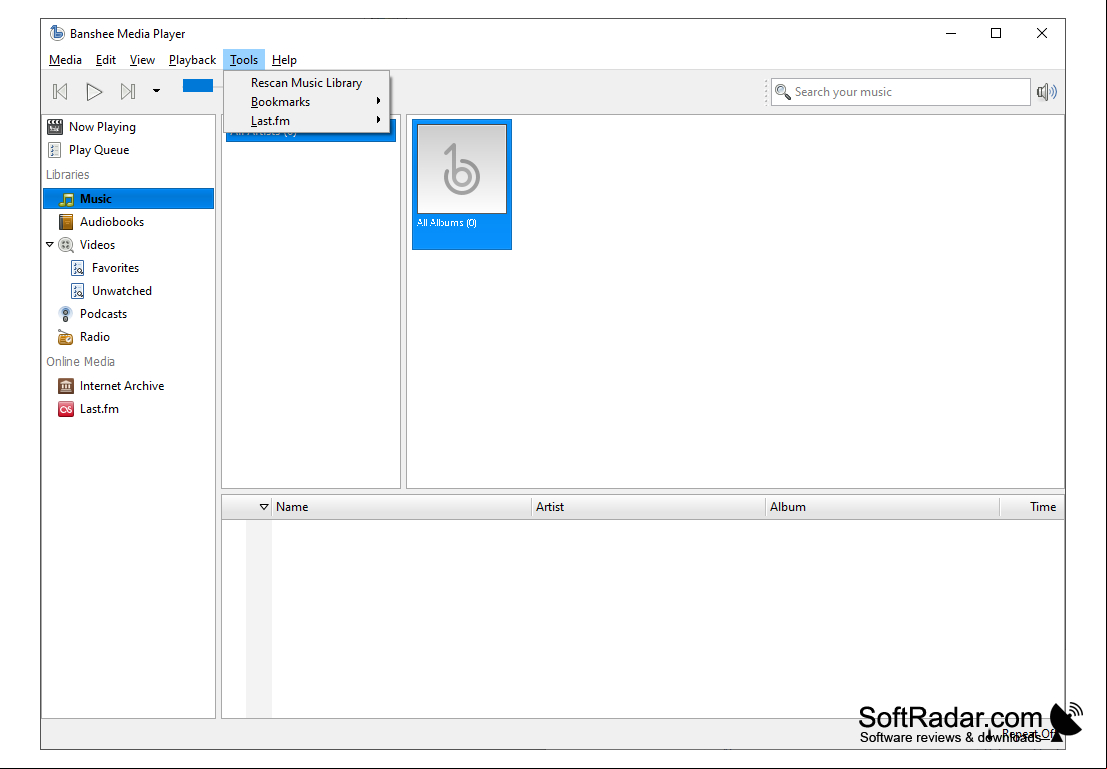Click the red Last.fm icon
The width and height of the screenshot is (1107, 769).
point(66,409)
